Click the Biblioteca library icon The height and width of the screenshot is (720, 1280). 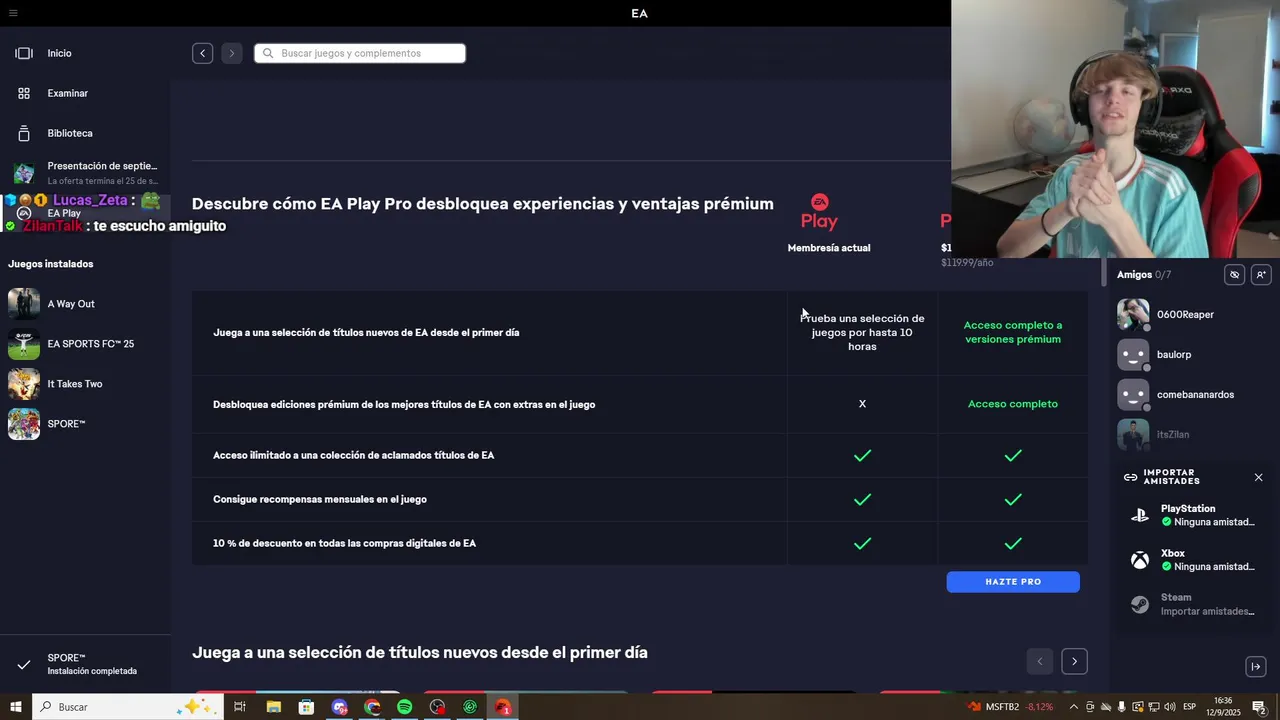coord(24,133)
